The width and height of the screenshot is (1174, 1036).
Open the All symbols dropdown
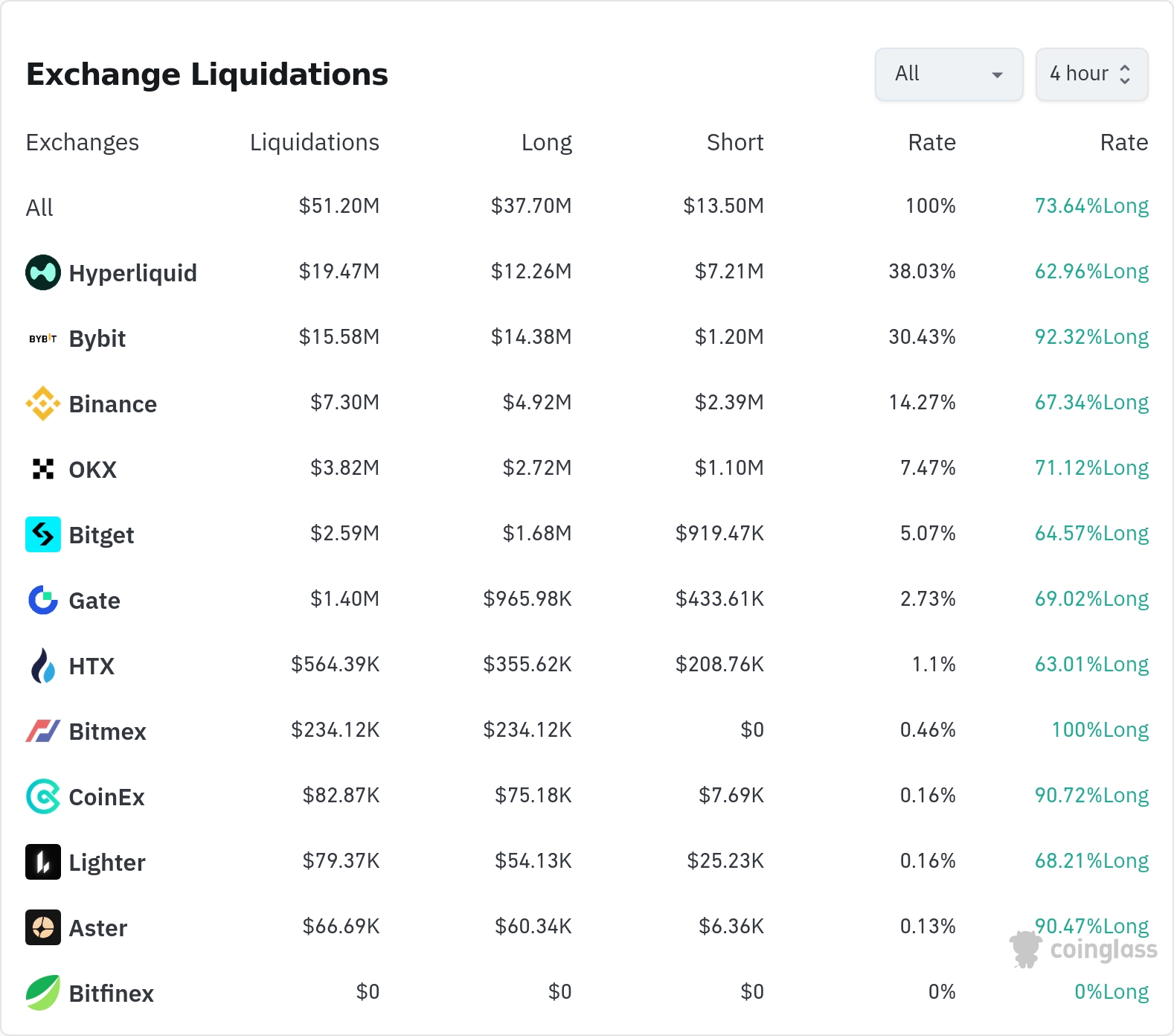pyautogui.click(x=949, y=74)
